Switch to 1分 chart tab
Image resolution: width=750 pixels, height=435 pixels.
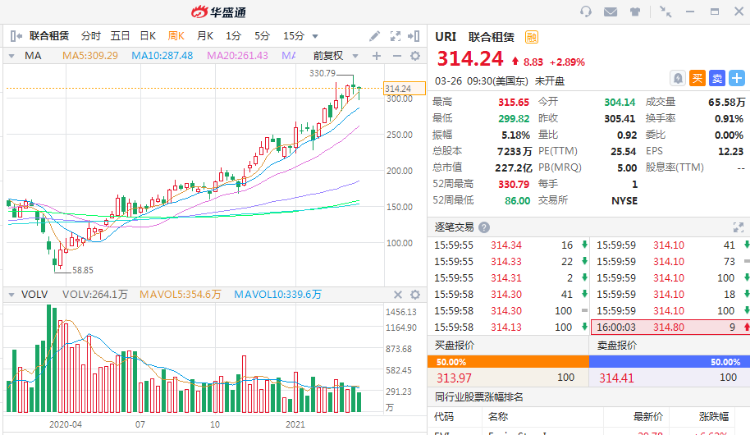pyautogui.click(x=233, y=36)
